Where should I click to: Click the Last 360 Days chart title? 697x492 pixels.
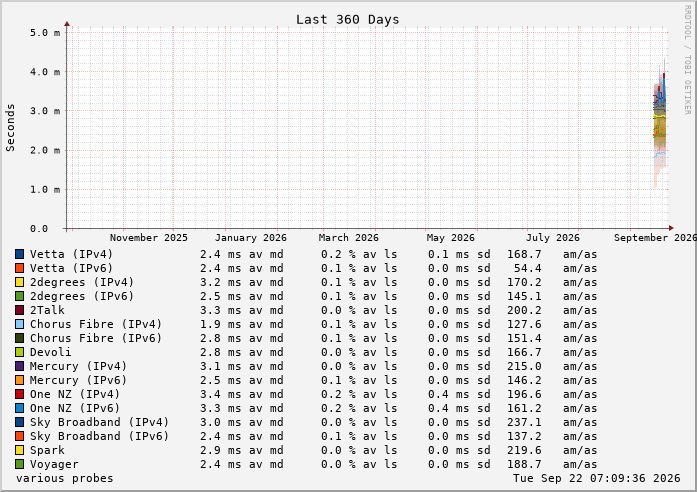coord(348,20)
